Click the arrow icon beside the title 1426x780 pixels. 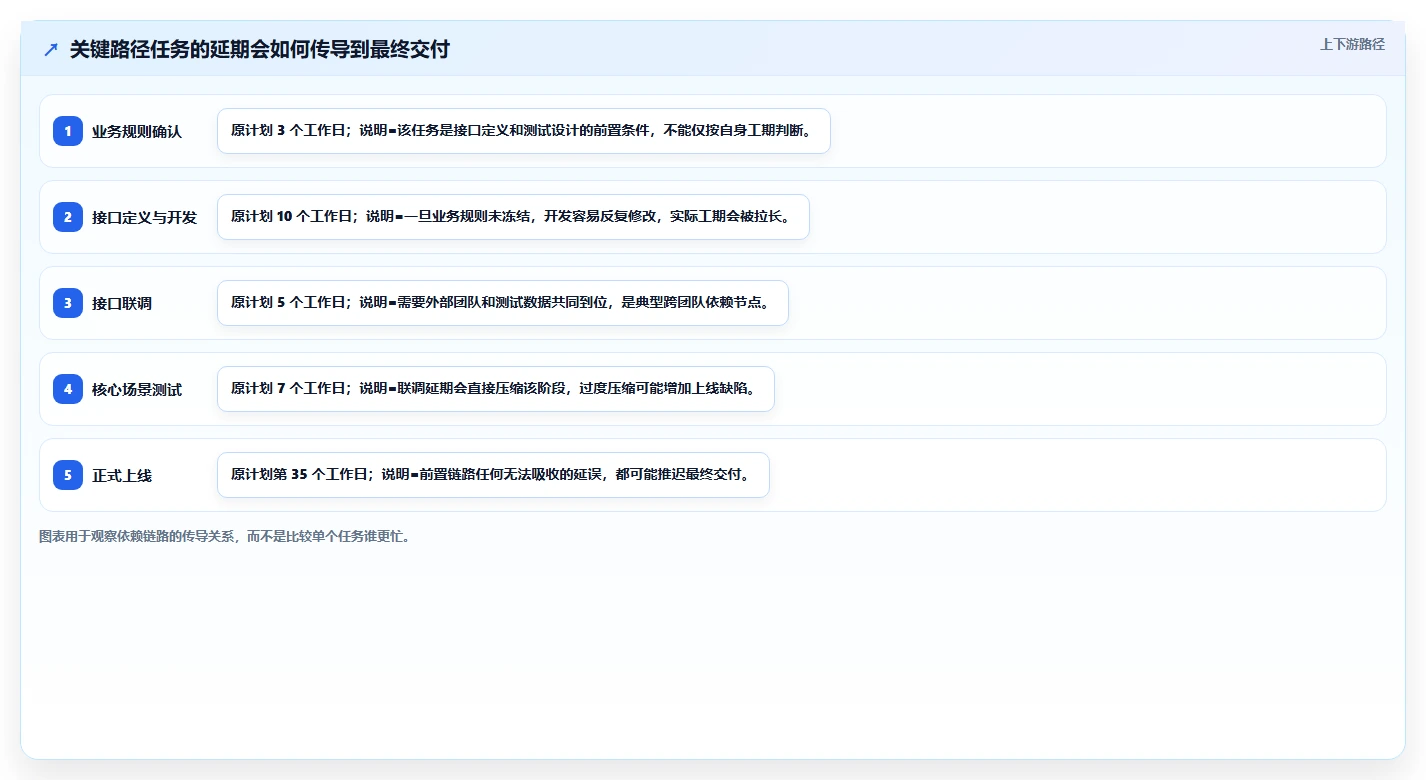click(x=51, y=49)
